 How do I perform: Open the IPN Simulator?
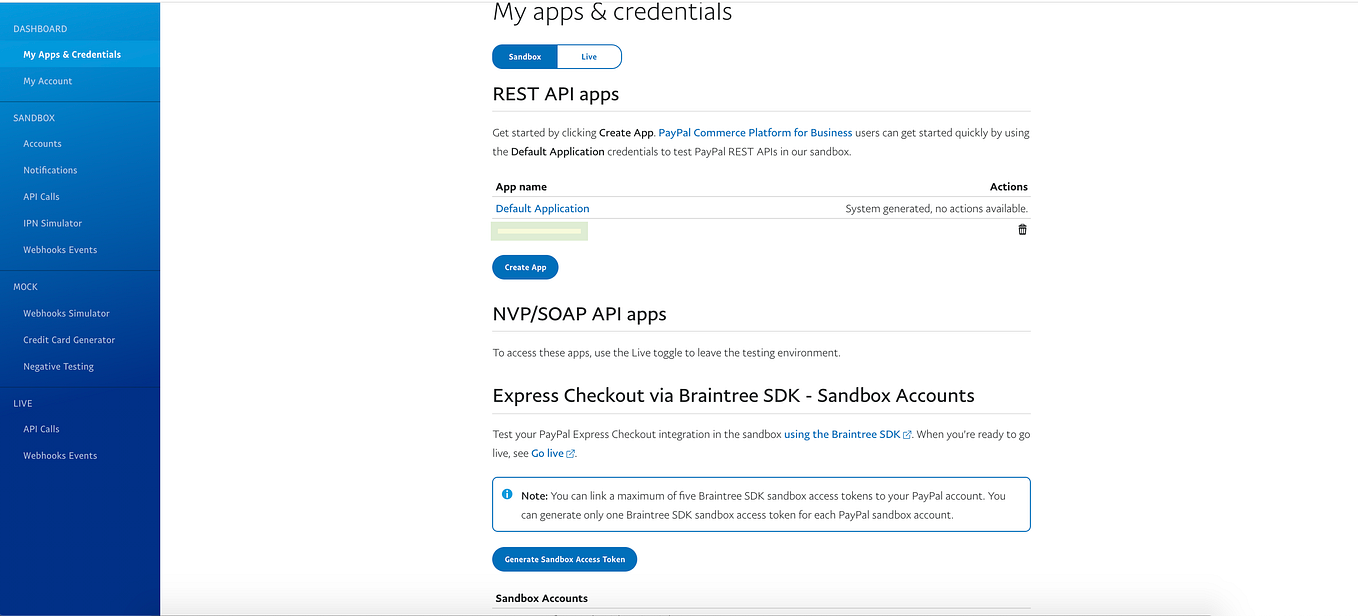pos(53,223)
